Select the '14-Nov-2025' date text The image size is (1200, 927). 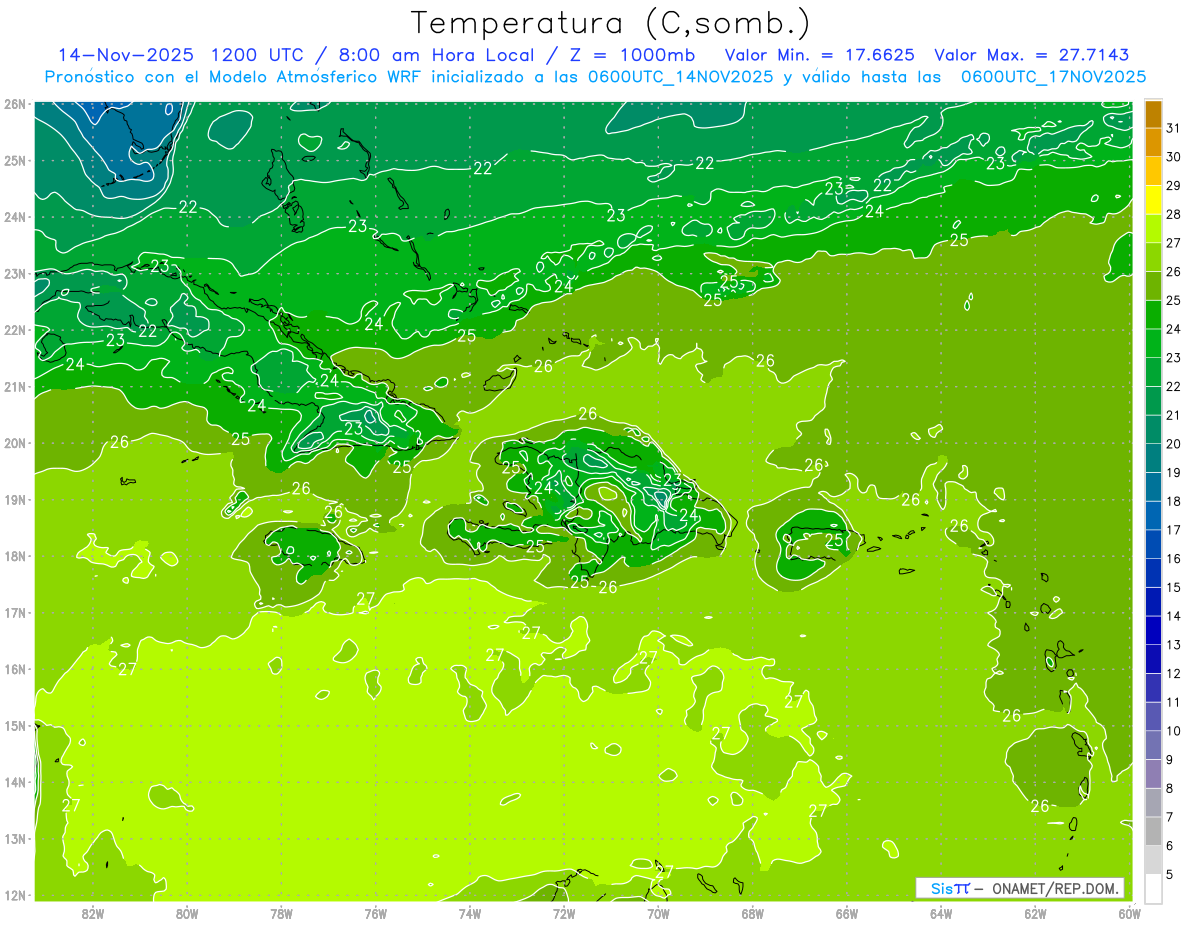(125, 55)
